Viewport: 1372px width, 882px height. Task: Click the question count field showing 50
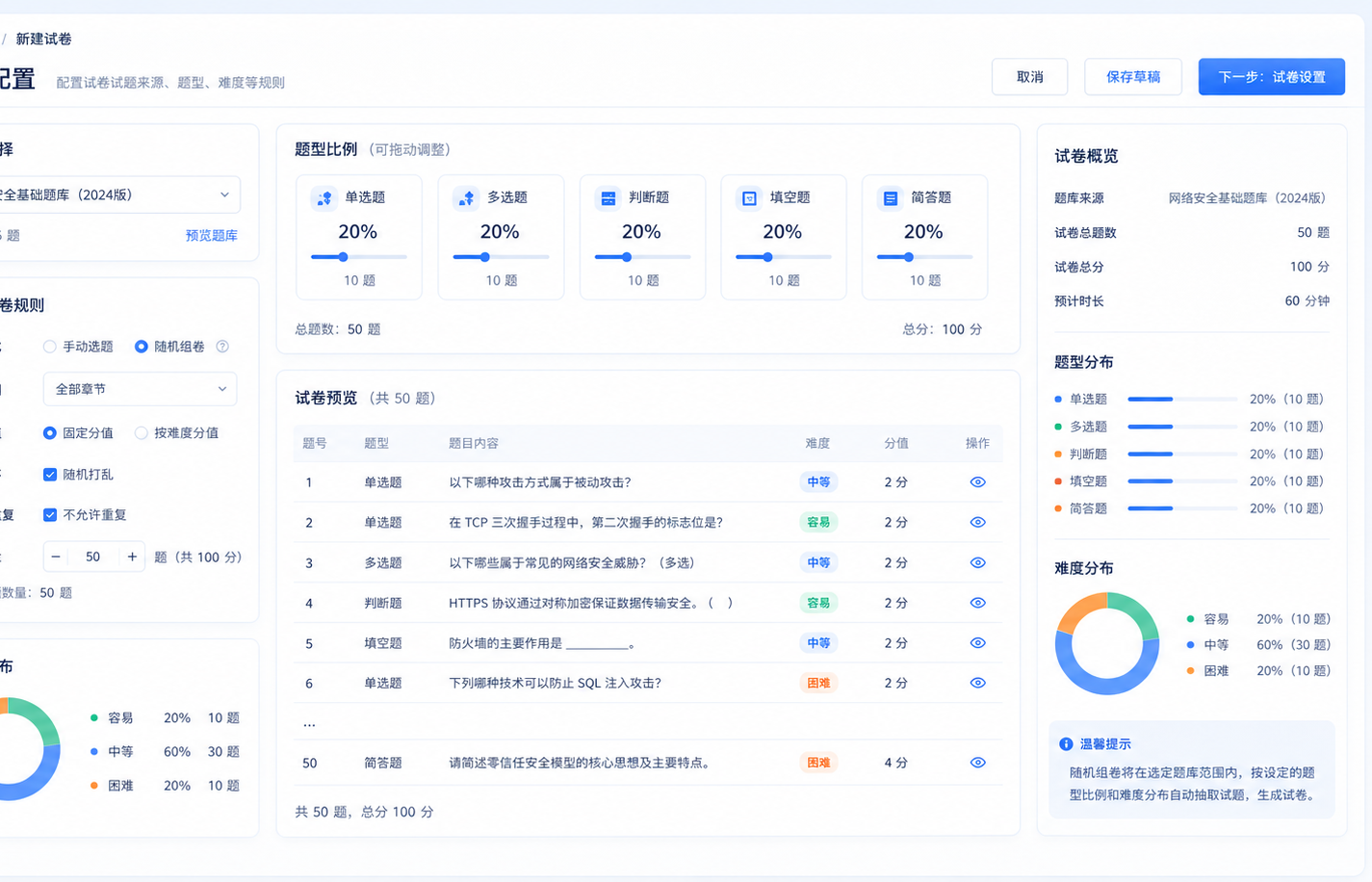(x=93, y=557)
